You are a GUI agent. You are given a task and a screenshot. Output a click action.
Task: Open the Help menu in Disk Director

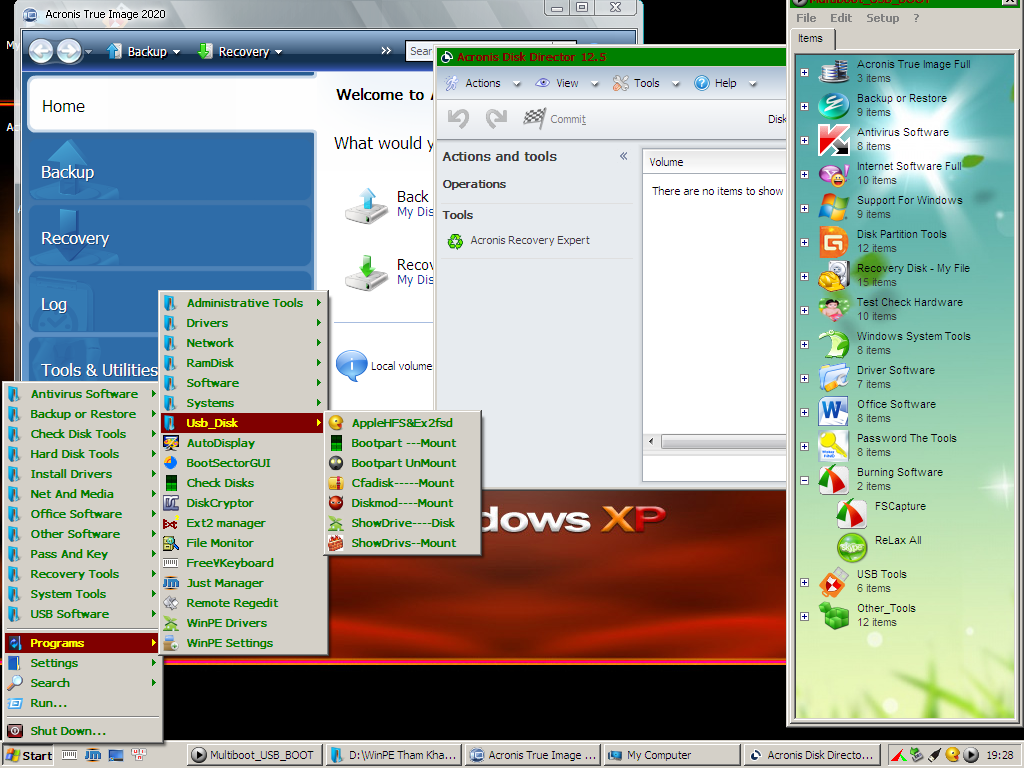pos(725,83)
